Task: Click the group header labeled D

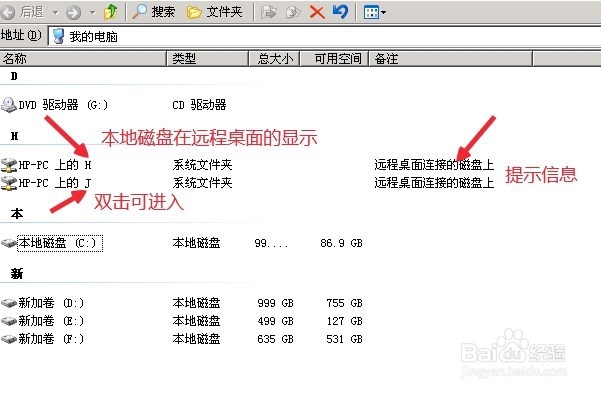Action: pyautogui.click(x=14, y=76)
